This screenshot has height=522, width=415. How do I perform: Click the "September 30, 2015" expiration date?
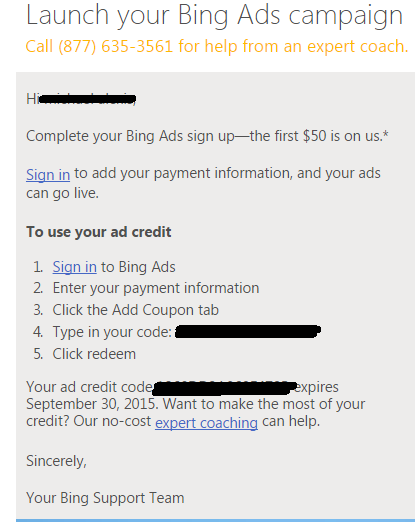[x=91, y=404]
